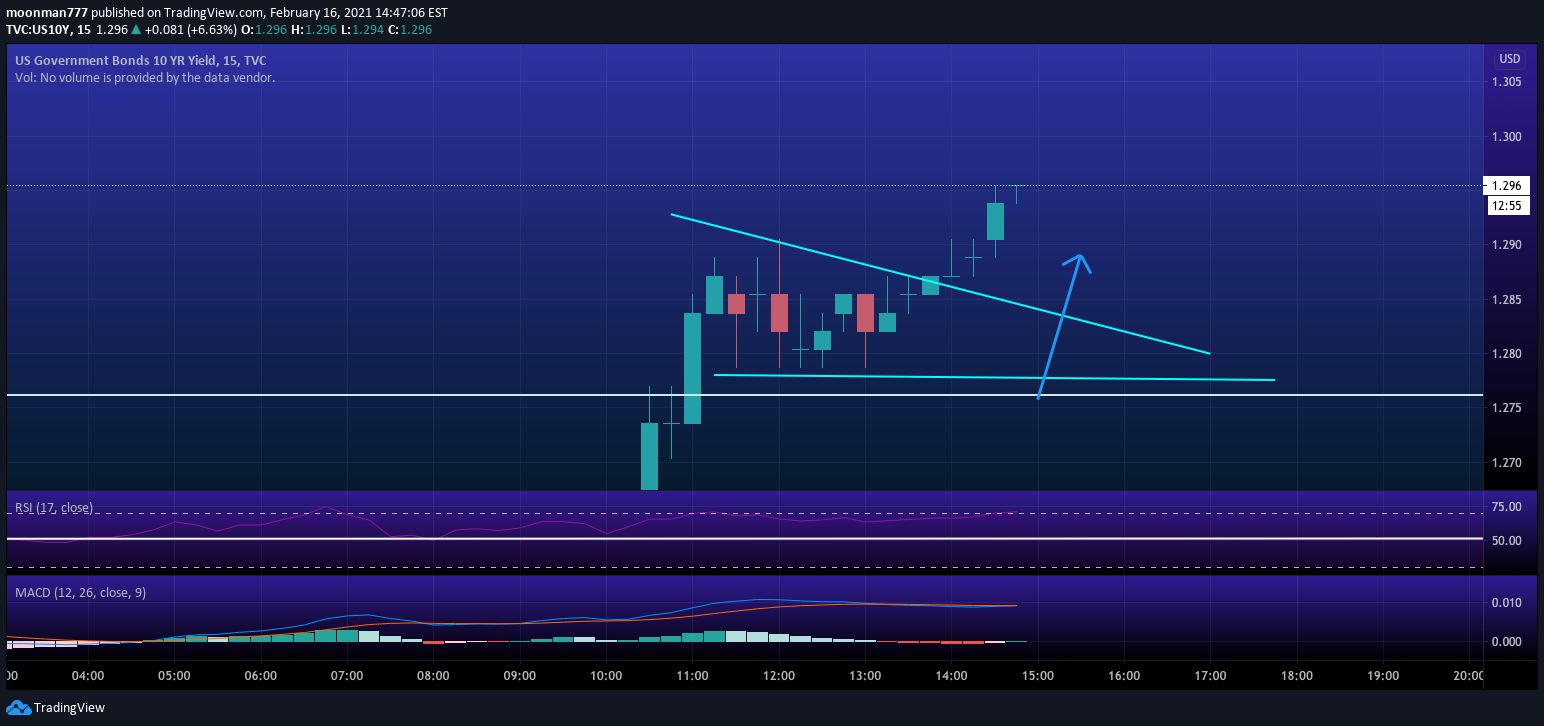1544x726 pixels.
Task: Click the RSI 50.00 axis label
Action: (x=1506, y=541)
